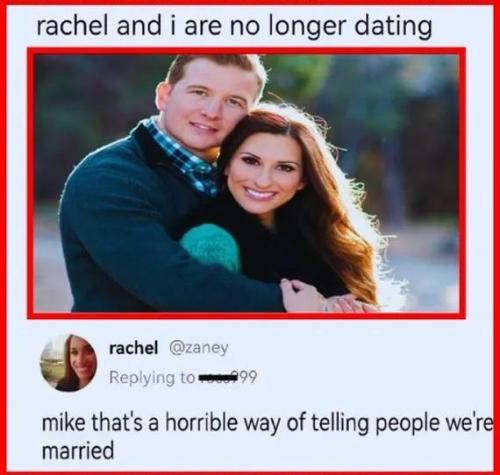Click the red border framing the photo
The image size is (500, 475).
(246, 51)
